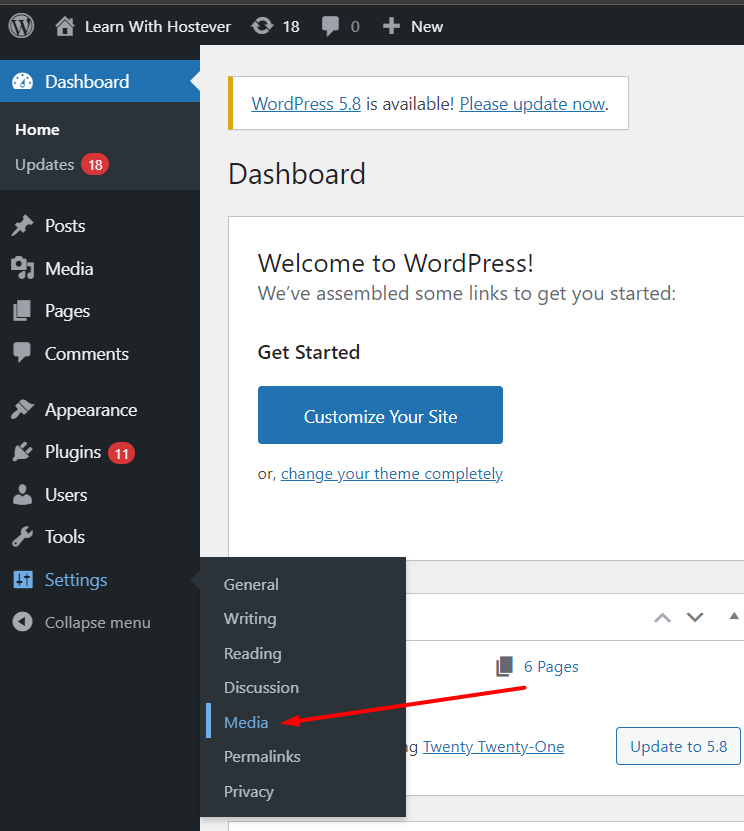Screen dimensions: 744x831
Task: Click the WordPress logo icon
Action: pyautogui.click(x=21, y=25)
